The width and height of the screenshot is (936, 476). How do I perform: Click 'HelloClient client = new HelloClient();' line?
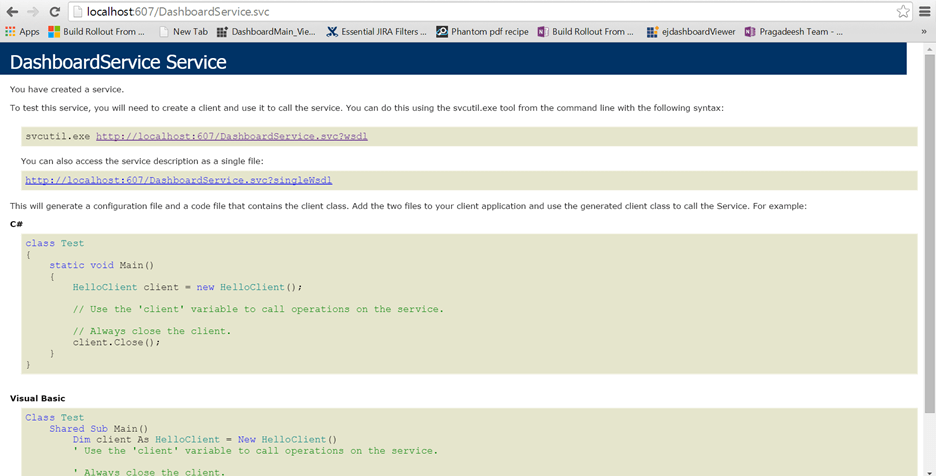[x=187, y=287]
